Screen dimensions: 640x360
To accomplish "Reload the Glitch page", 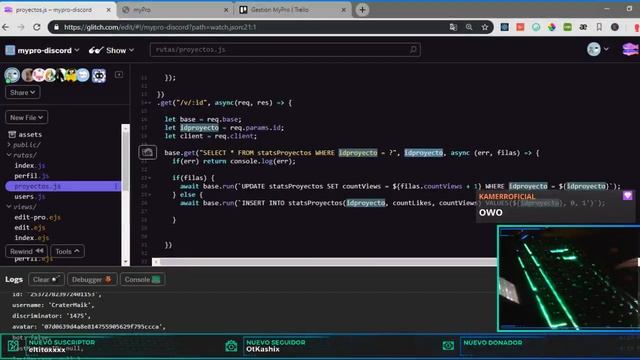I will click(x=37, y=27).
